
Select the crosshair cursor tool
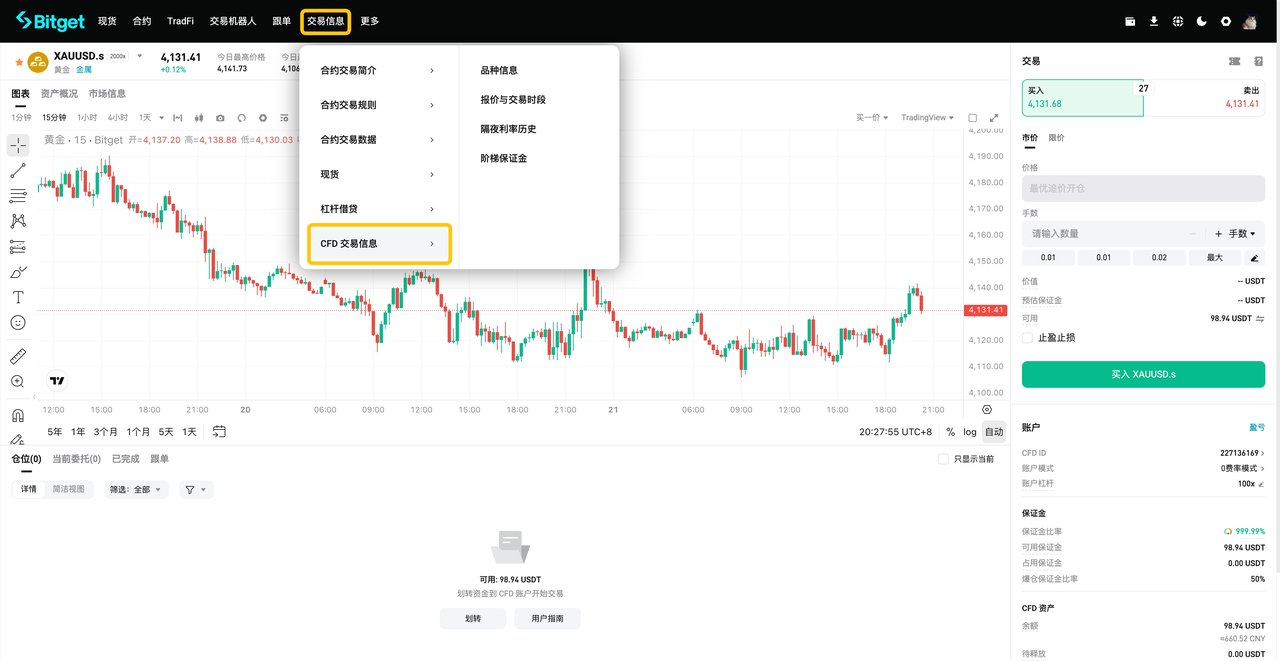18,145
